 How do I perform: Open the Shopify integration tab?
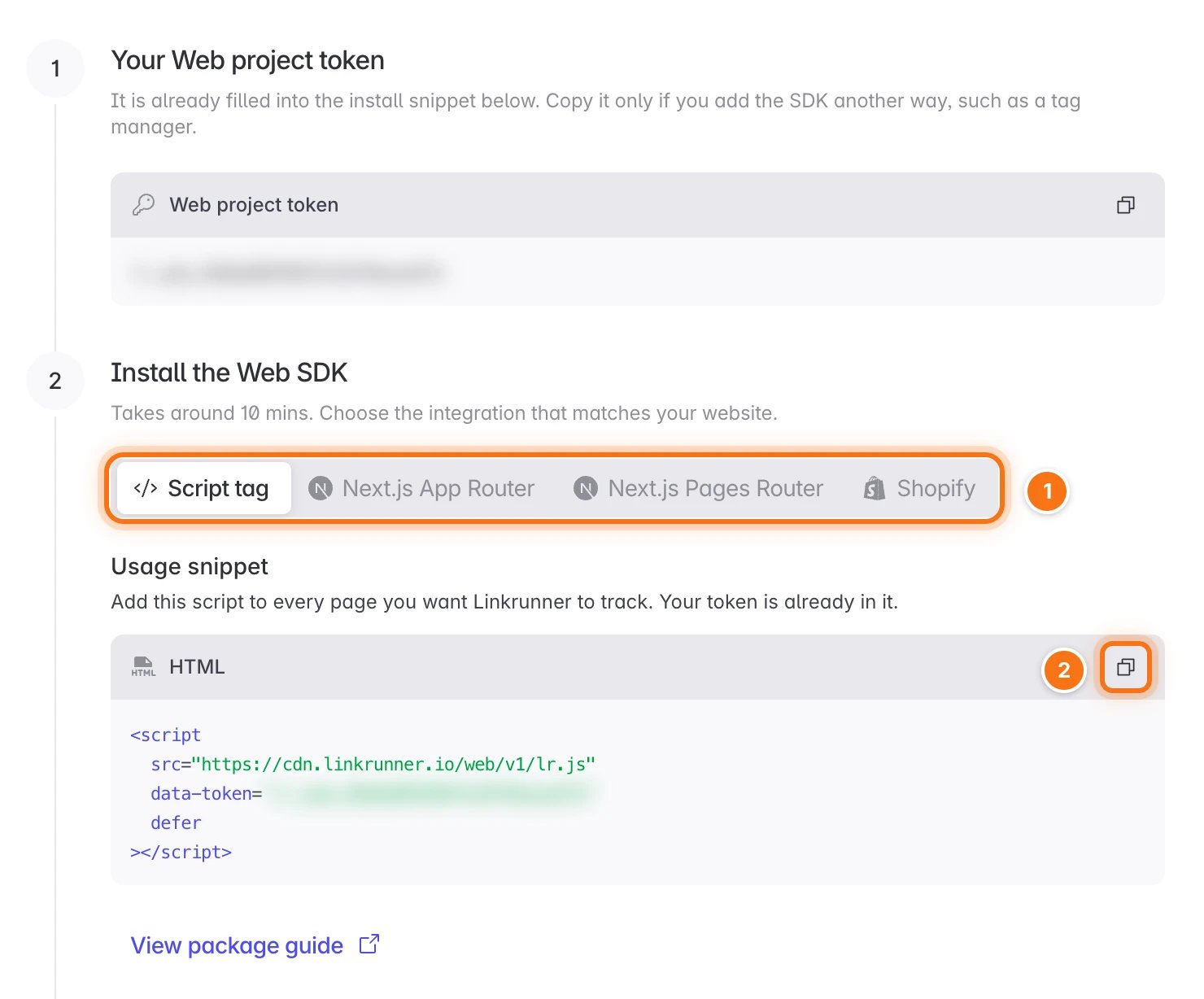[920, 488]
